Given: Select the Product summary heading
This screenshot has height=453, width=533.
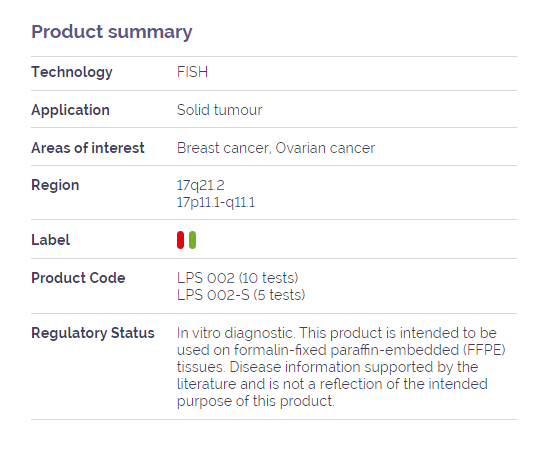Looking at the screenshot, I should coord(112,32).
